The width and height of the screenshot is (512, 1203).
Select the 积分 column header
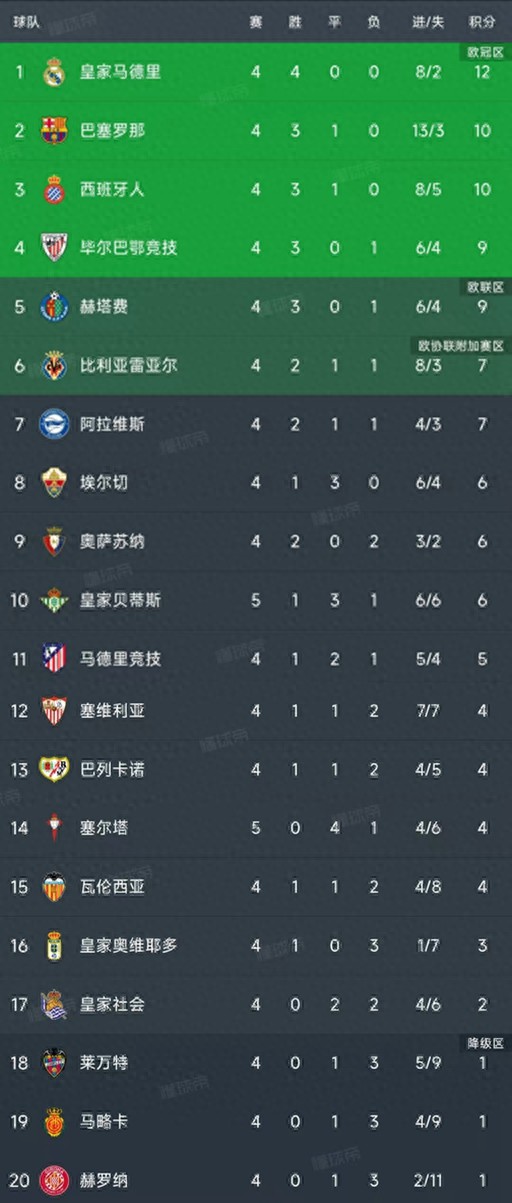(482, 22)
